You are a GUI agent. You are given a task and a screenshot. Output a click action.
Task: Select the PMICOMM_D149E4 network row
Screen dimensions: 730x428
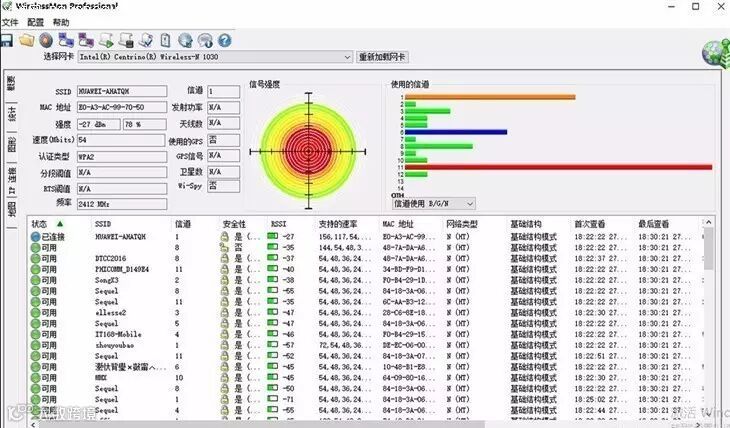(x=365, y=269)
